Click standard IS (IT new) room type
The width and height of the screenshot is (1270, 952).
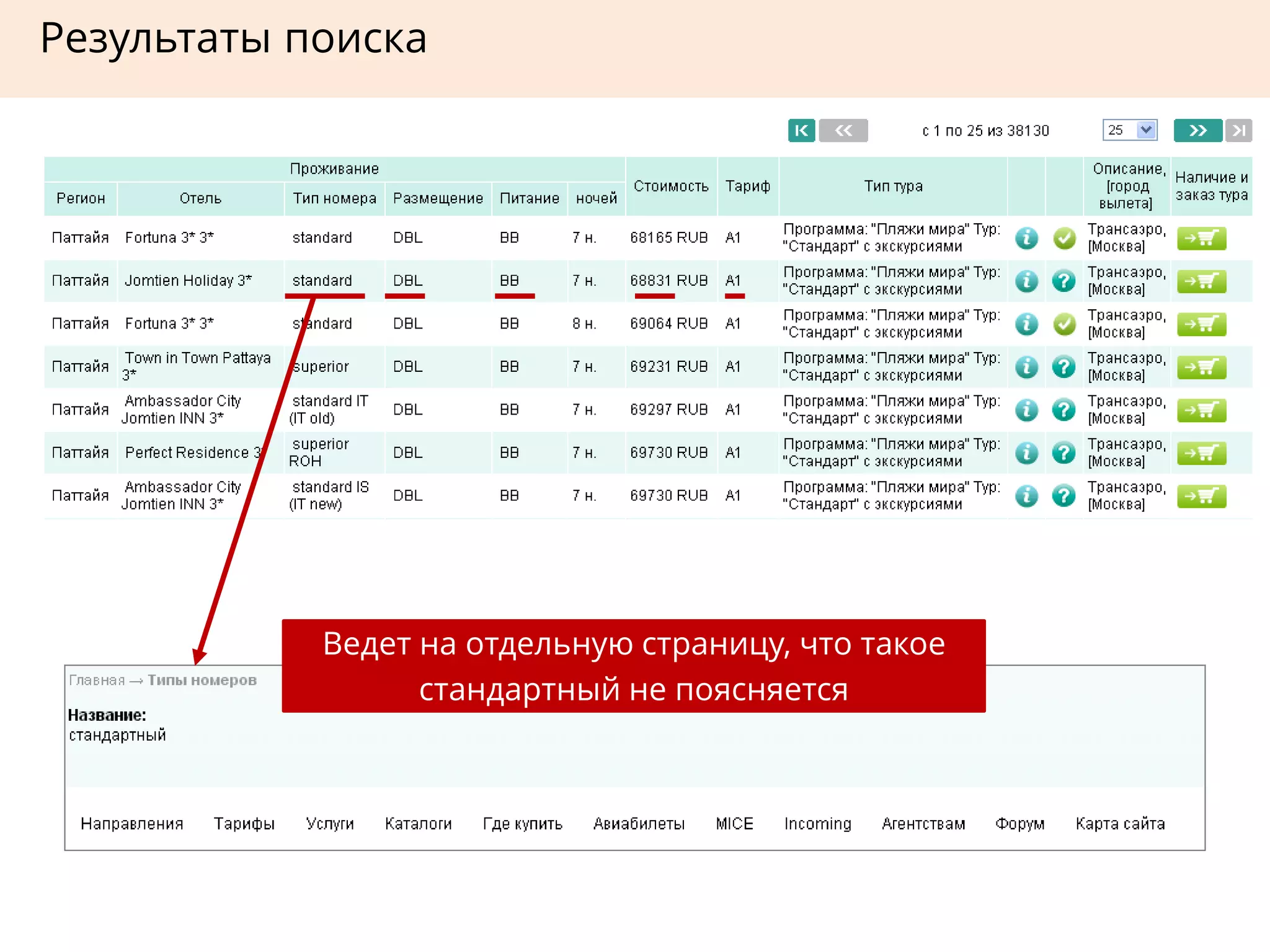(x=329, y=496)
